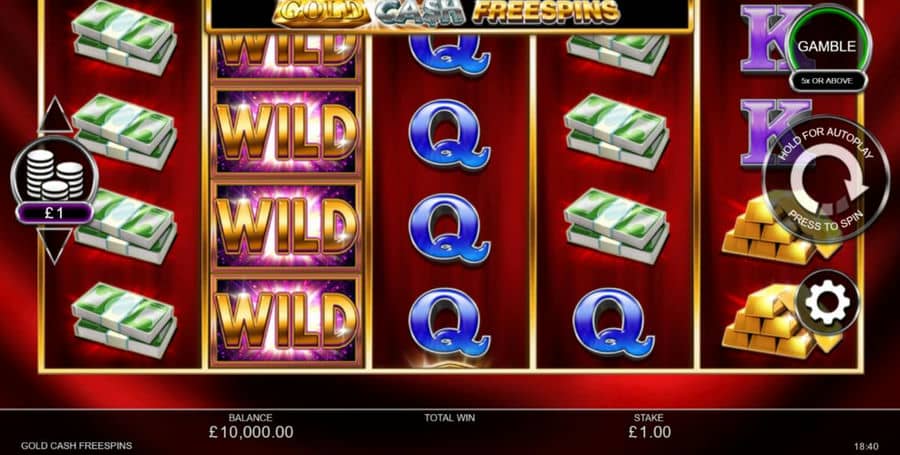Click the £1 stake value pill
Viewport: 900px width, 455px height.
55,213
